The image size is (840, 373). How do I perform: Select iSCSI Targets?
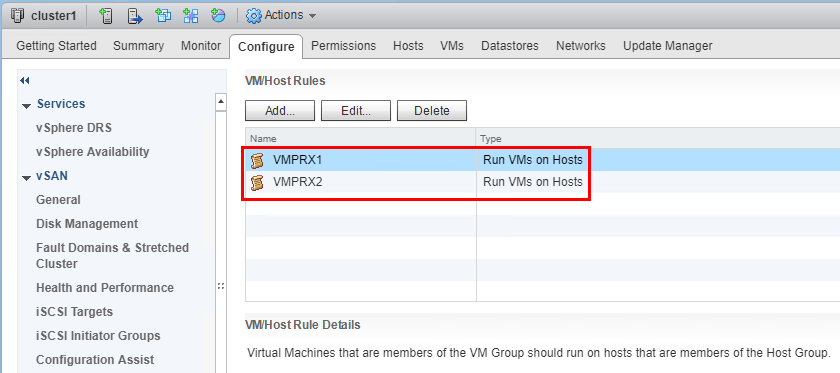pos(74,312)
